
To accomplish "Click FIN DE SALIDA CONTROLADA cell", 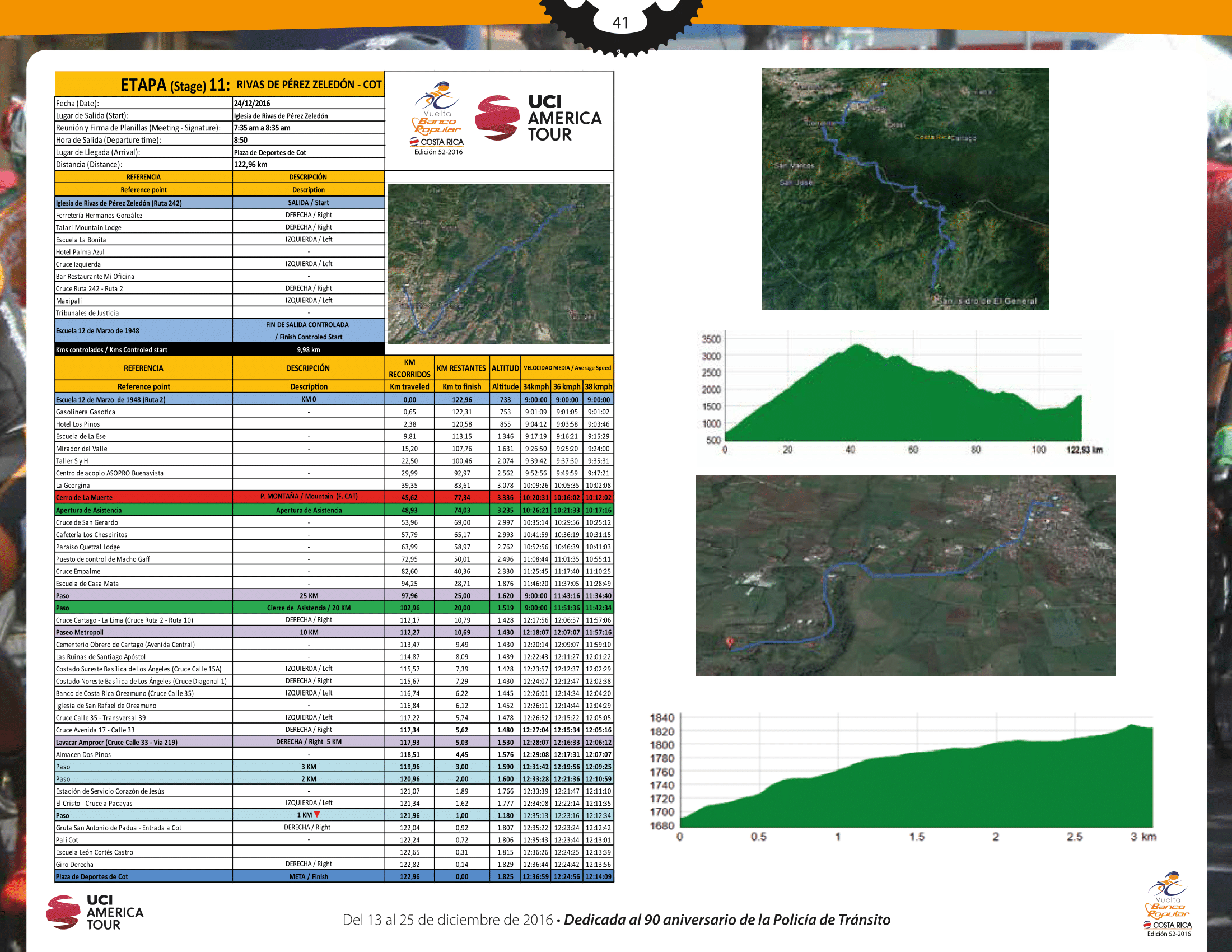I will (309, 330).
